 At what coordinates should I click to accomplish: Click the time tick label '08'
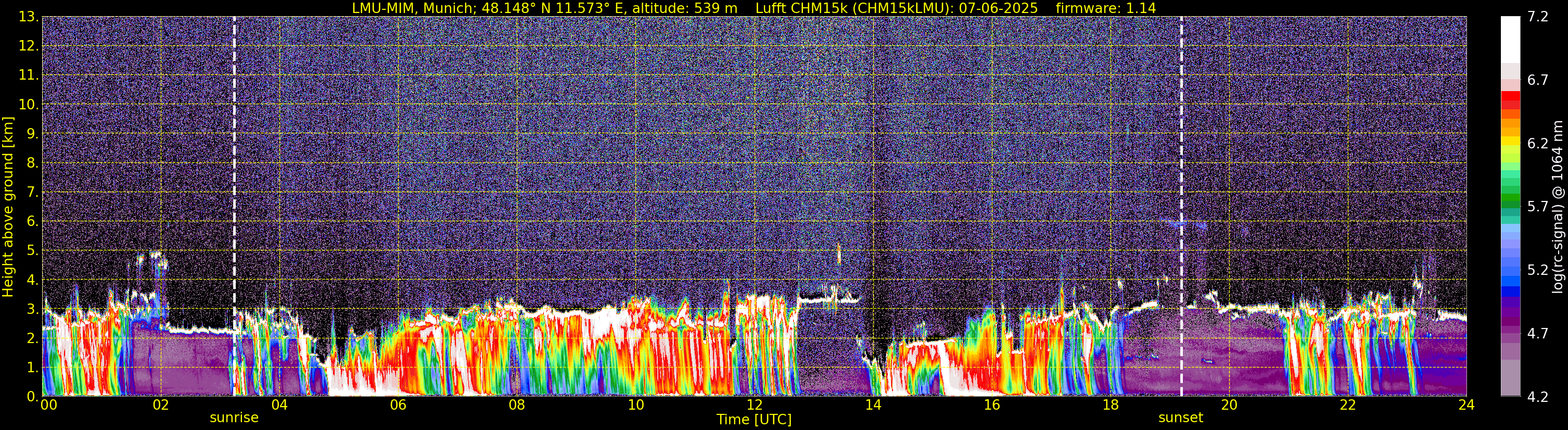[517, 405]
